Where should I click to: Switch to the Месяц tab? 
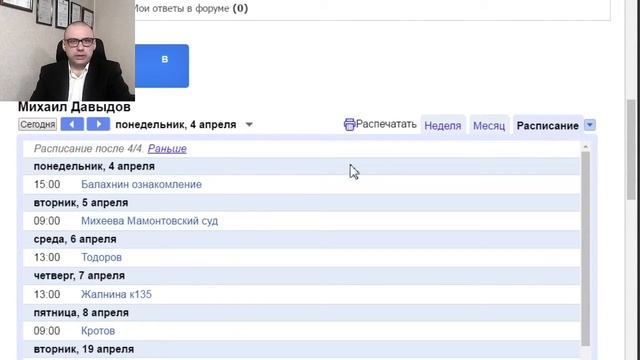point(489,126)
